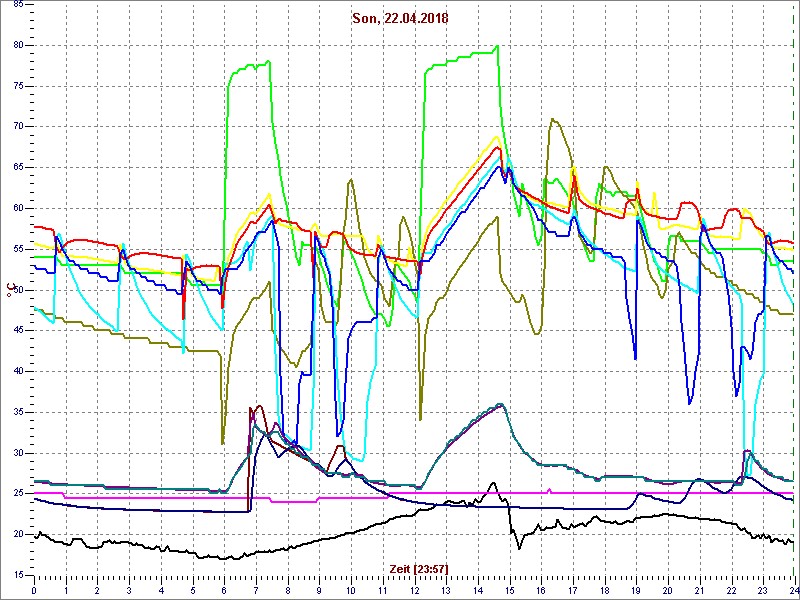Screen dimensions: 800x600
Task: Click the olive curve peak near 71 degrees
Action: click(552, 119)
